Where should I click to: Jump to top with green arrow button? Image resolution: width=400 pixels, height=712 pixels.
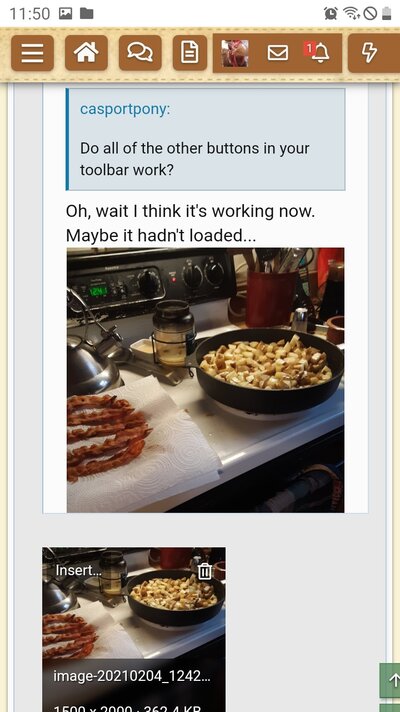click(x=391, y=680)
